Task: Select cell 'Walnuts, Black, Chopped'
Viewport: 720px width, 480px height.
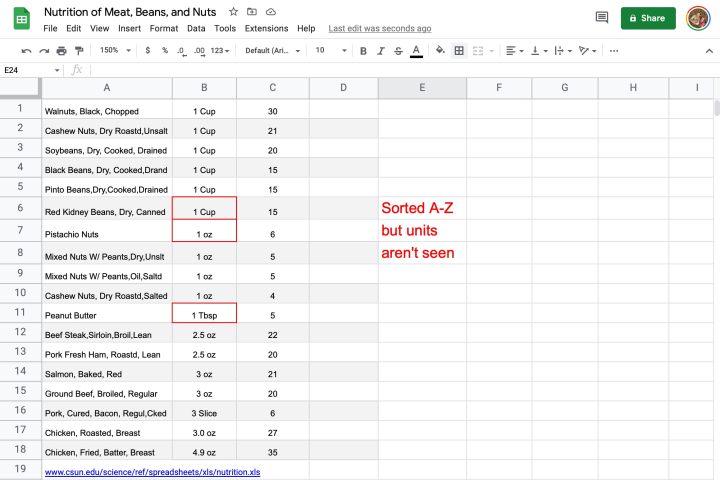Action: pos(107,109)
